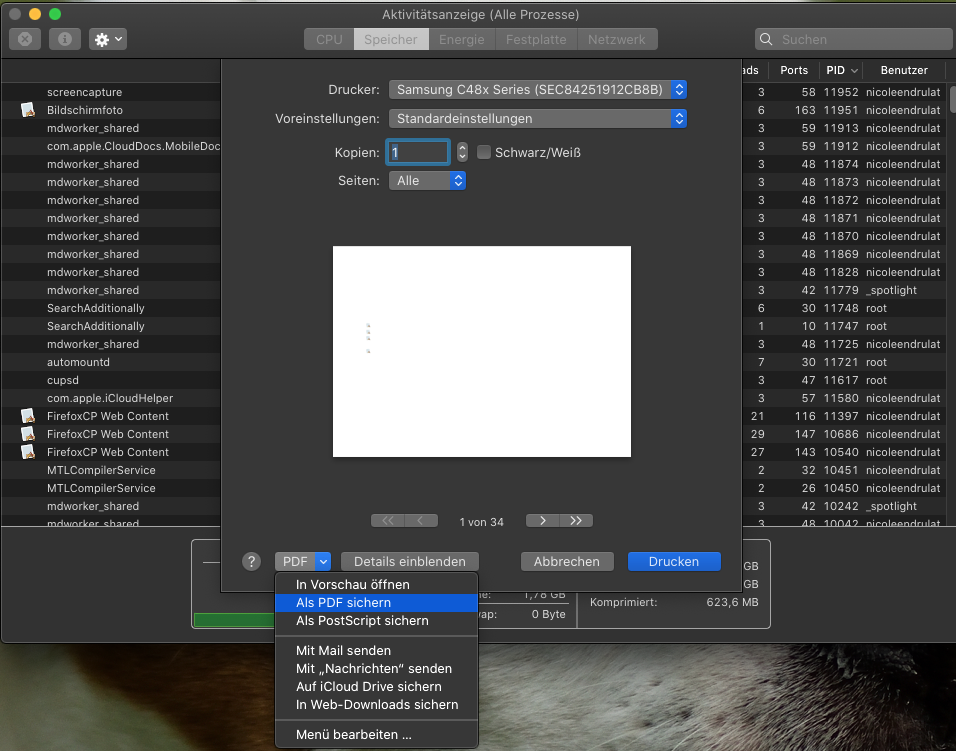
Task: Click the Kopien stepper control
Action: point(462,153)
